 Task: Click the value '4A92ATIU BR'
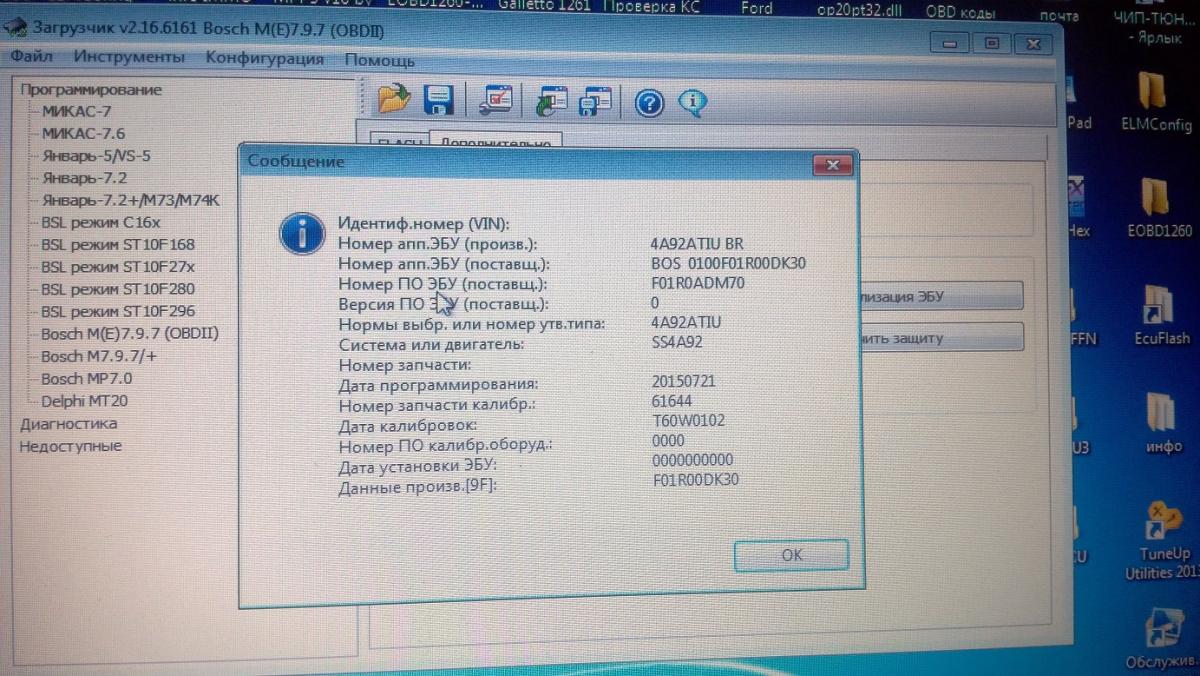pyautogui.click(x=696, y=244)
